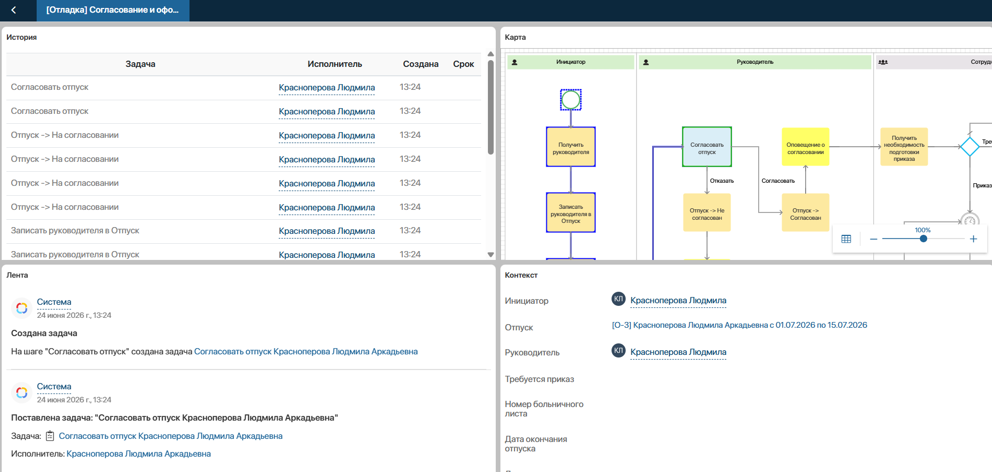Open the vacation link [О-3] Красноперова Людмила Аркадьевна

[739, 325]
